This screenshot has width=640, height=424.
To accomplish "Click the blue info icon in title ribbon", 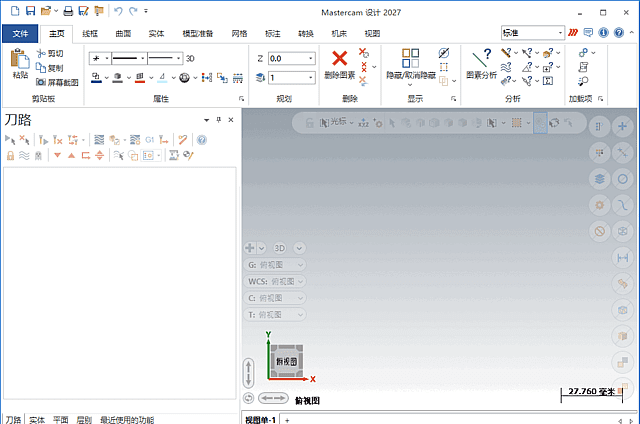I will click(x=603, y=33).
